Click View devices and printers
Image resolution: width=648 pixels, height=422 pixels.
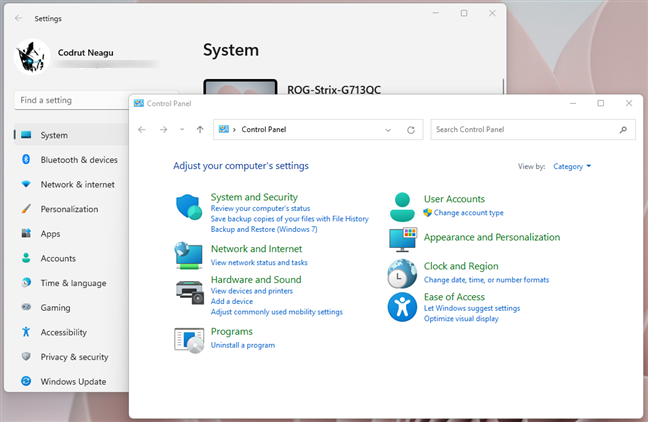(x=252, y=291)
